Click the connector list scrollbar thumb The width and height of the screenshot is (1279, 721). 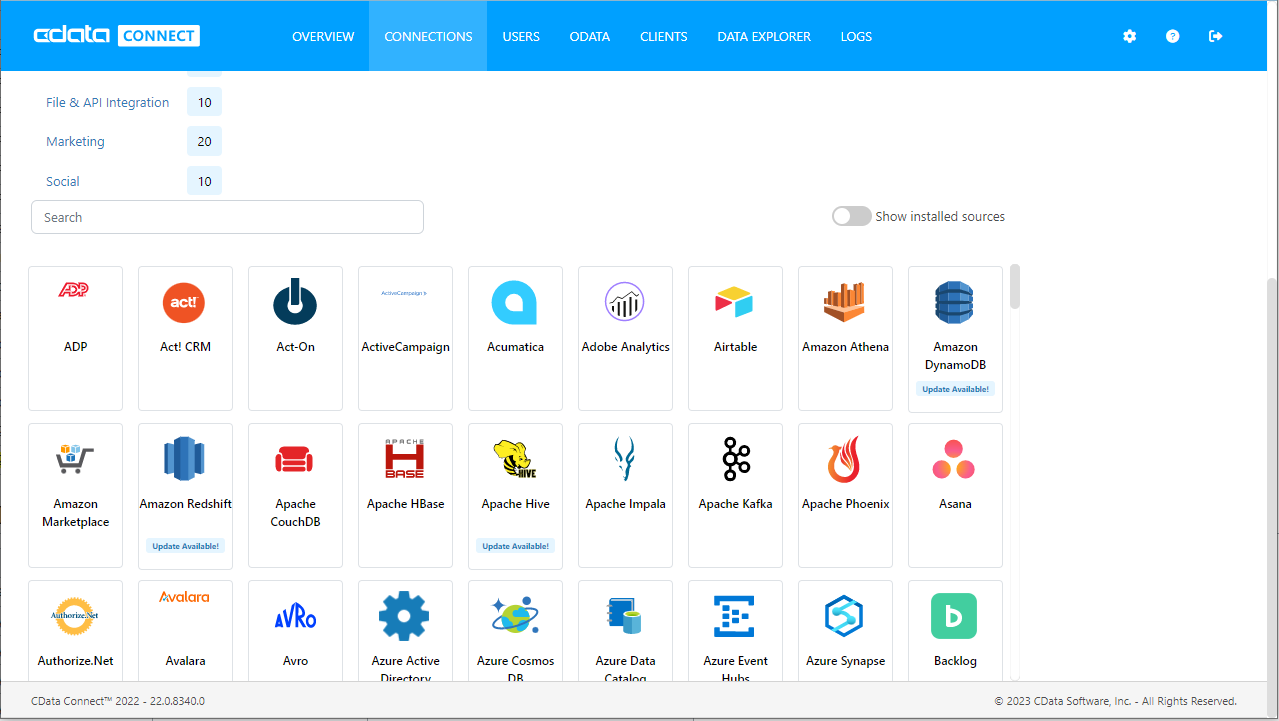pyautogui.click(x=1015, y=286)
